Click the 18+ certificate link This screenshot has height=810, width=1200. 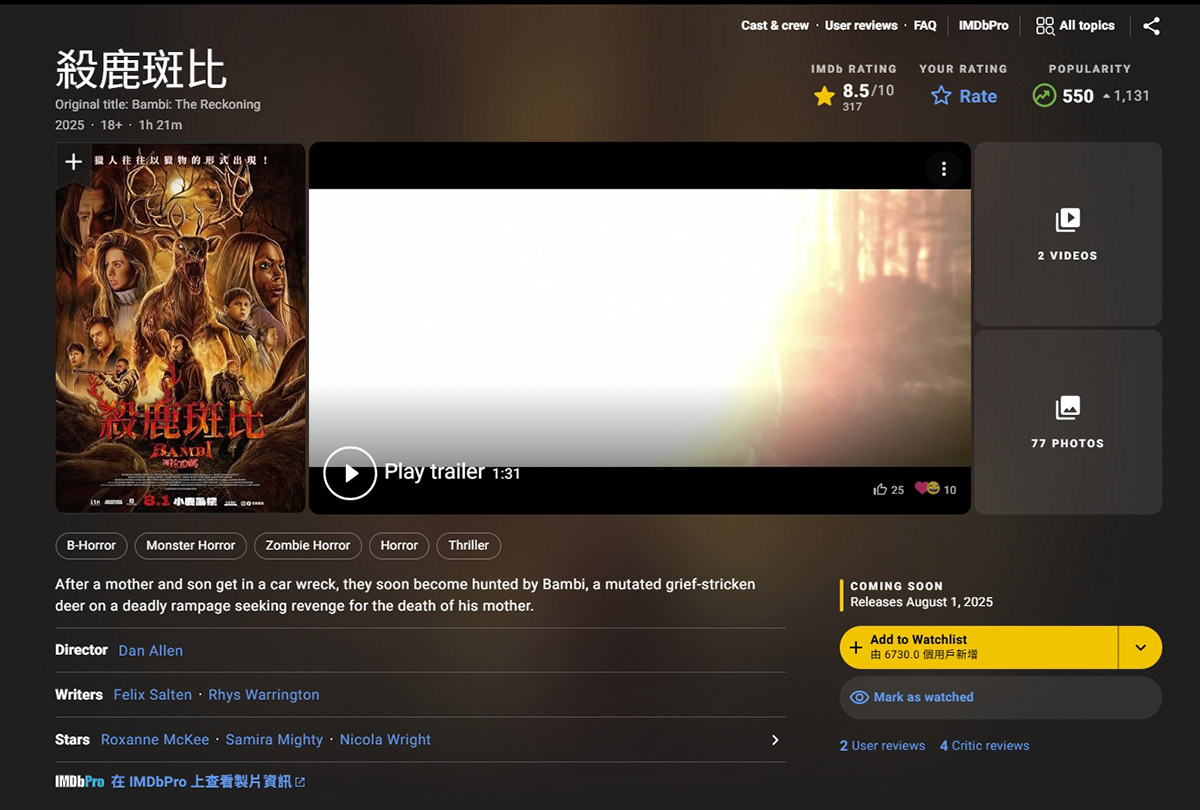111,125
